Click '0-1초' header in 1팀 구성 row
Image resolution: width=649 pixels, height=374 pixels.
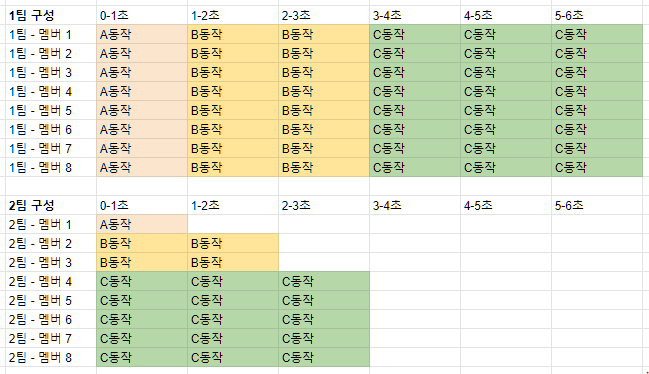[142, 15]
